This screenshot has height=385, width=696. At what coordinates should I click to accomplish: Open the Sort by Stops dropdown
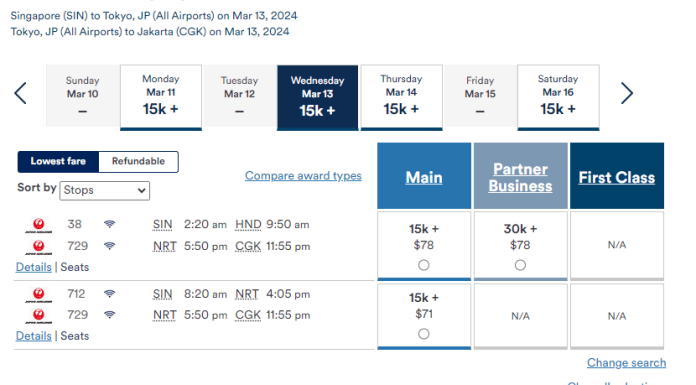point(105,191)
